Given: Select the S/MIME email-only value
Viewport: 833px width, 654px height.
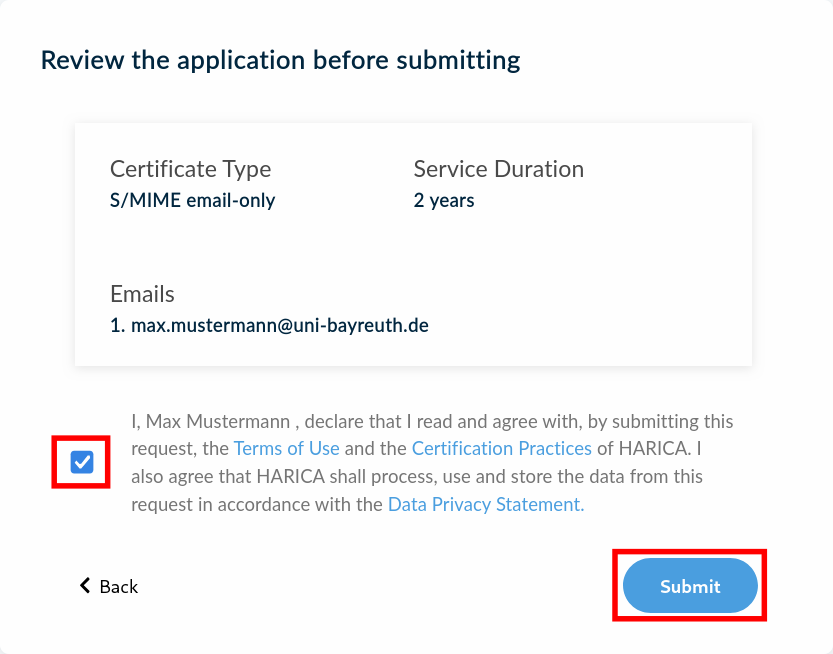Looking at the screenshot, I should click(x=192, y=200).
